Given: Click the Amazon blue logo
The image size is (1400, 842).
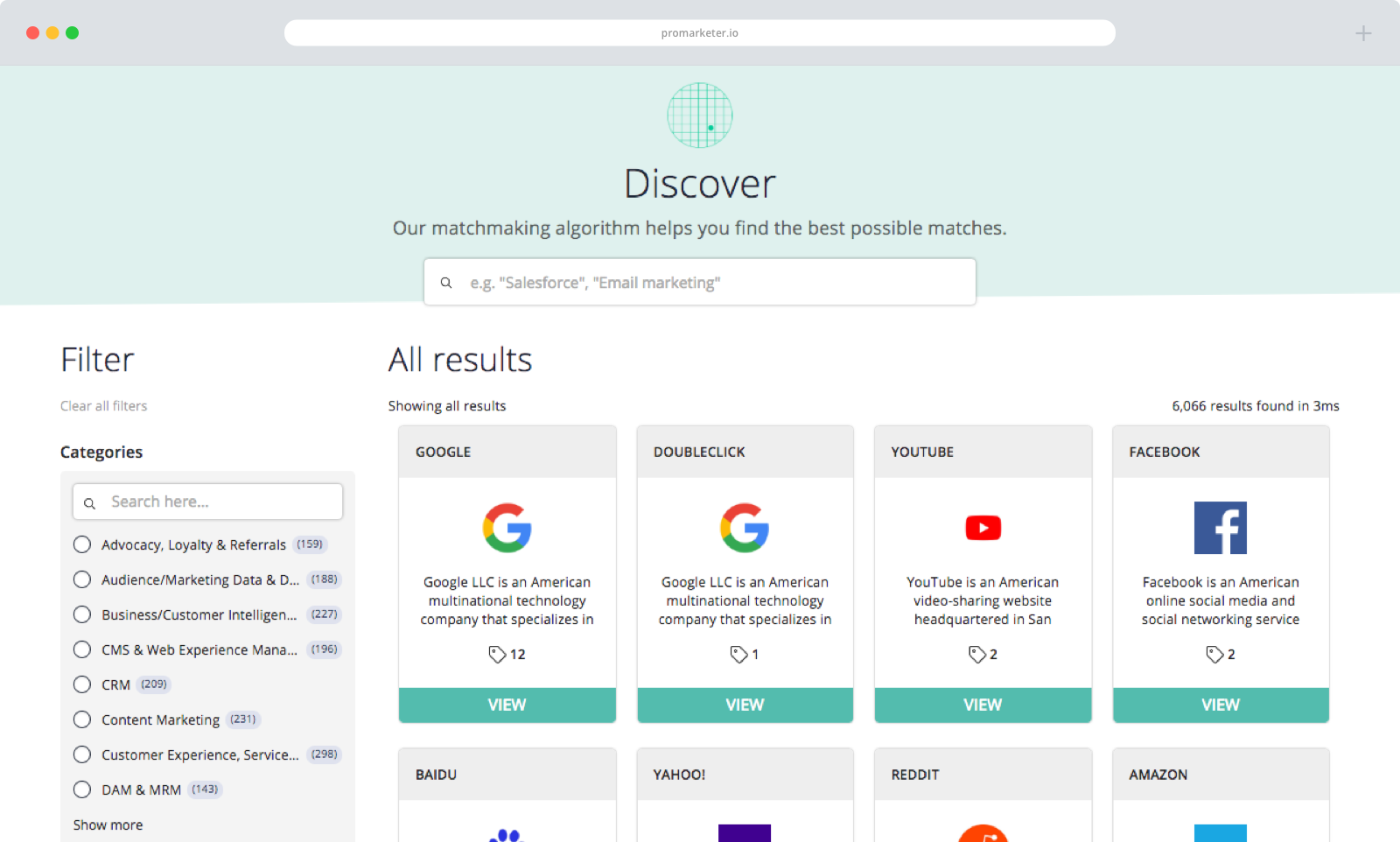Looking at the screenshot, I should 1221,833.
